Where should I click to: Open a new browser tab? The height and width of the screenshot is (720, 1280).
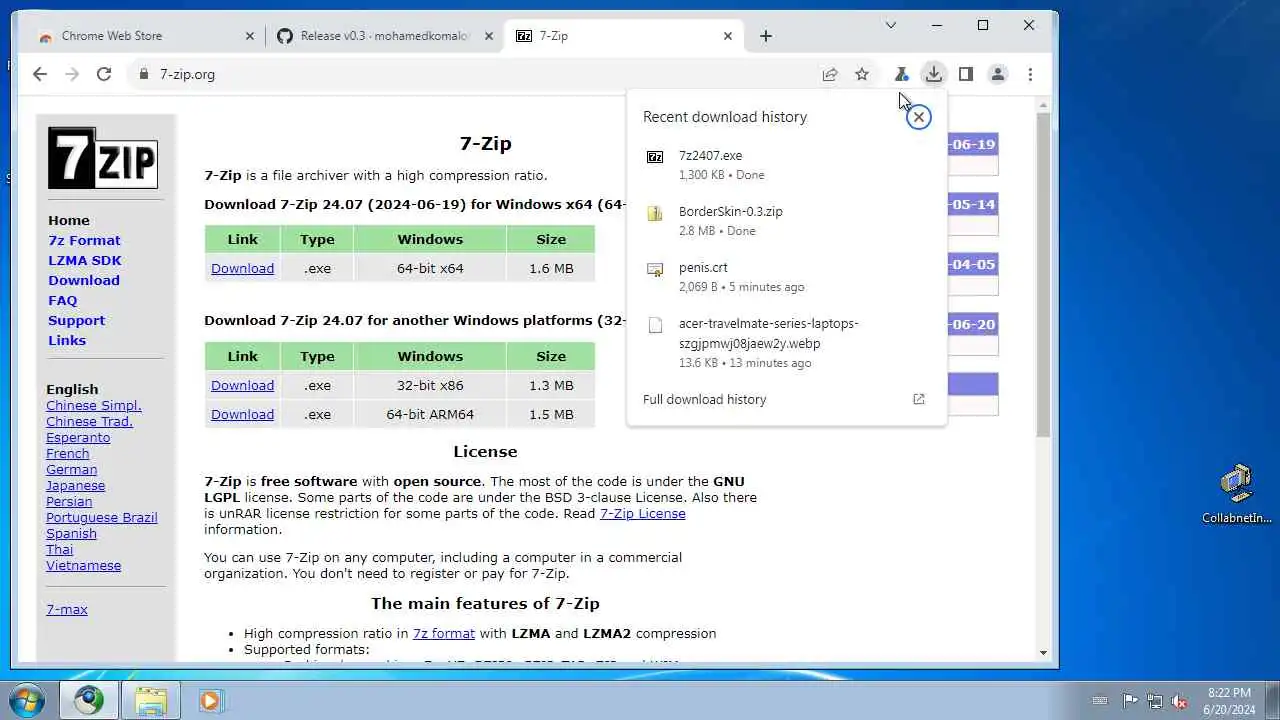pos(766,36)
